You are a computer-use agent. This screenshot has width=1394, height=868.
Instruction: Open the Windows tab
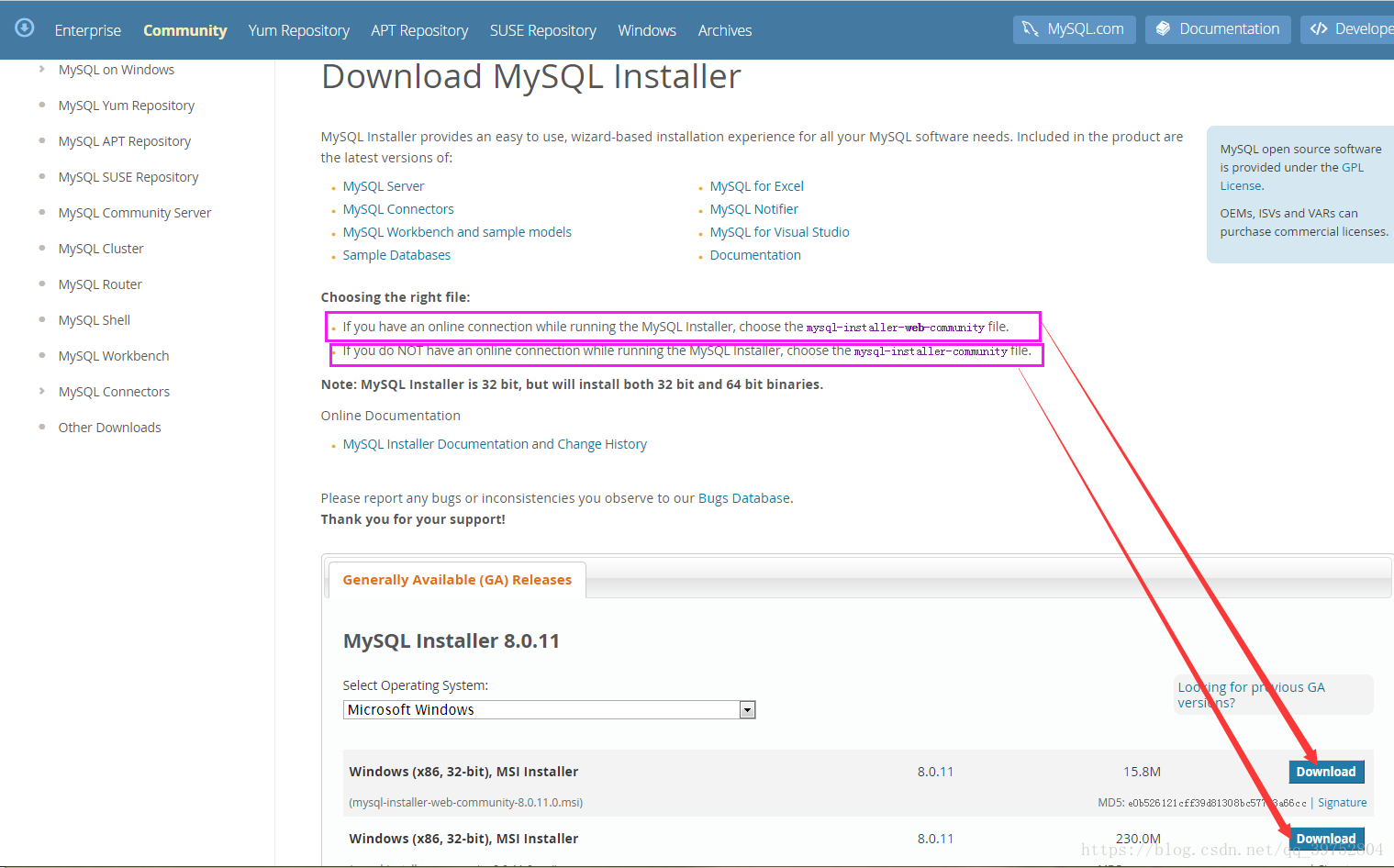point(647,30)
